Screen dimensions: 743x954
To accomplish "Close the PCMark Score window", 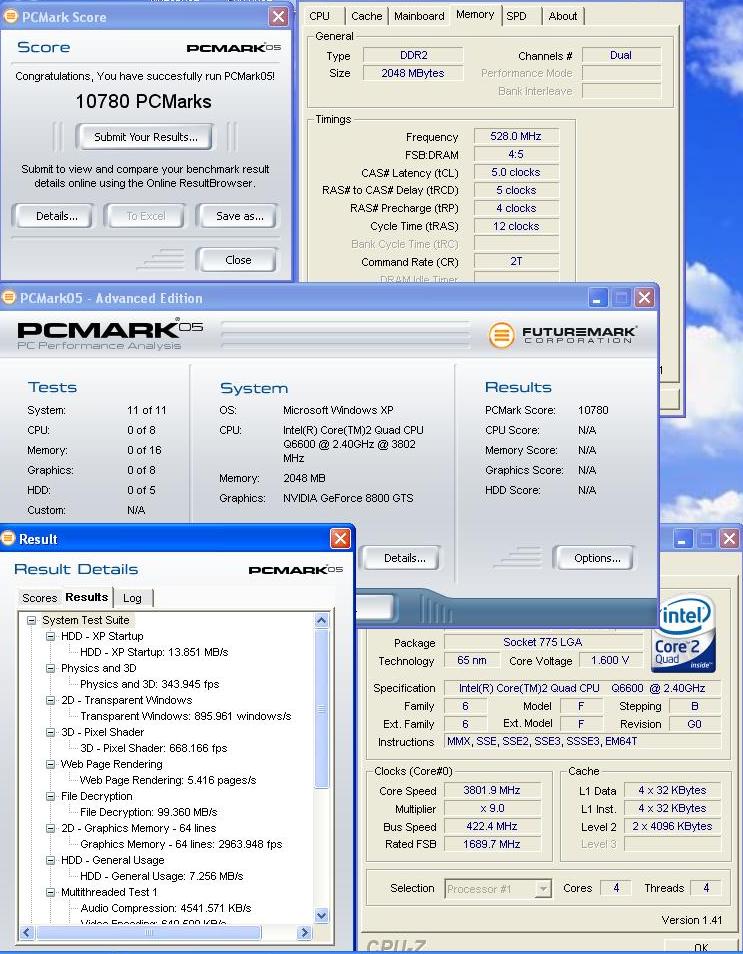I will click(x=278, y=16).
